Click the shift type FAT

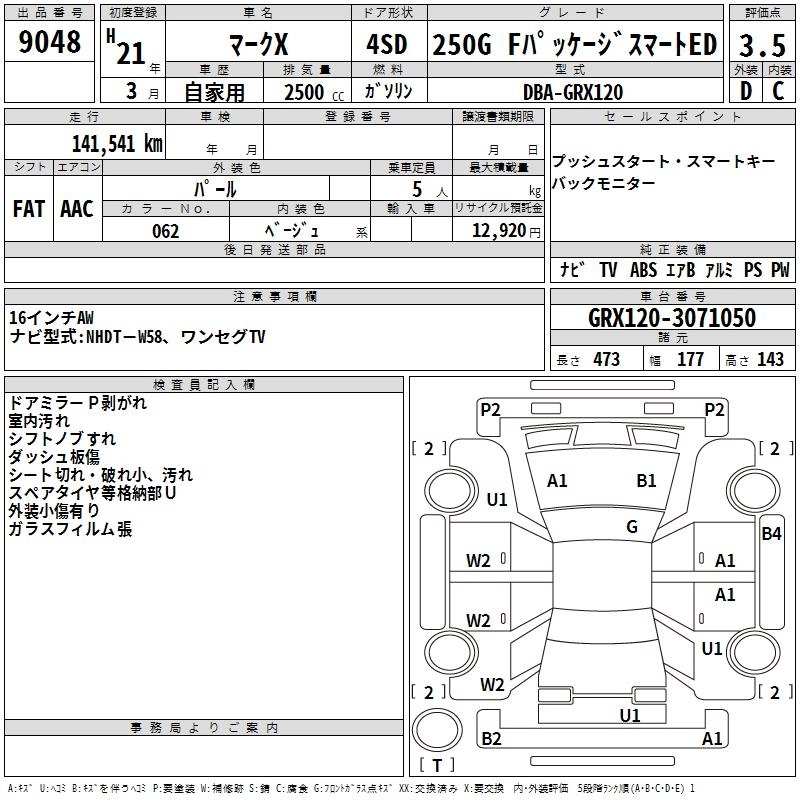click(29, 209)
